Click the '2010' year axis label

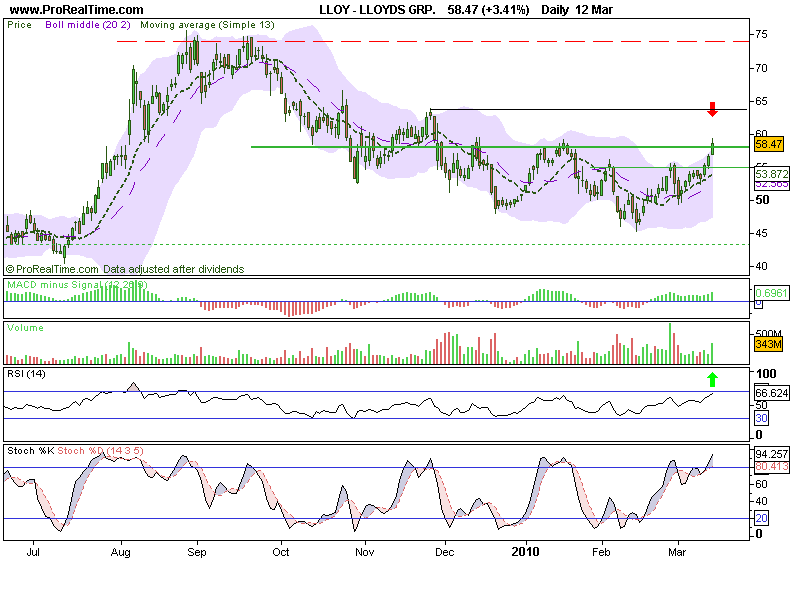point(525,552)
